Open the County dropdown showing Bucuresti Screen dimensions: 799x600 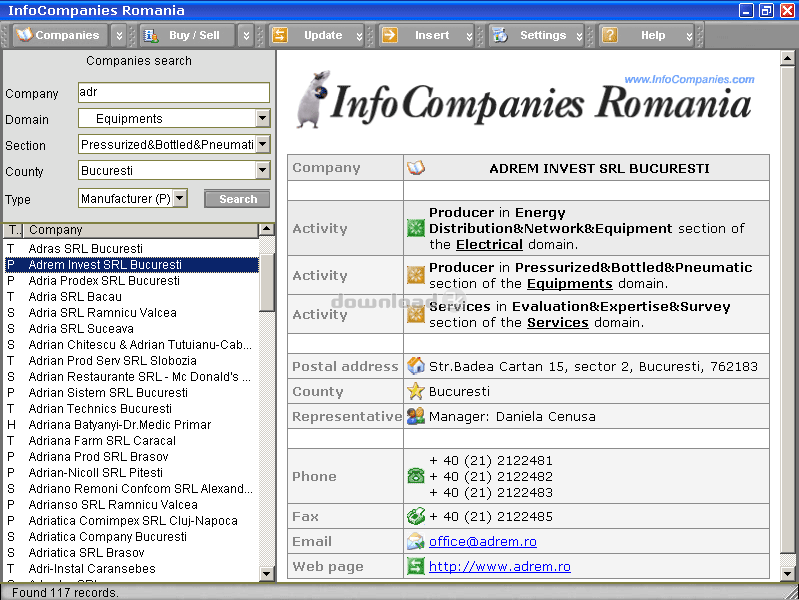coord(174,170)
